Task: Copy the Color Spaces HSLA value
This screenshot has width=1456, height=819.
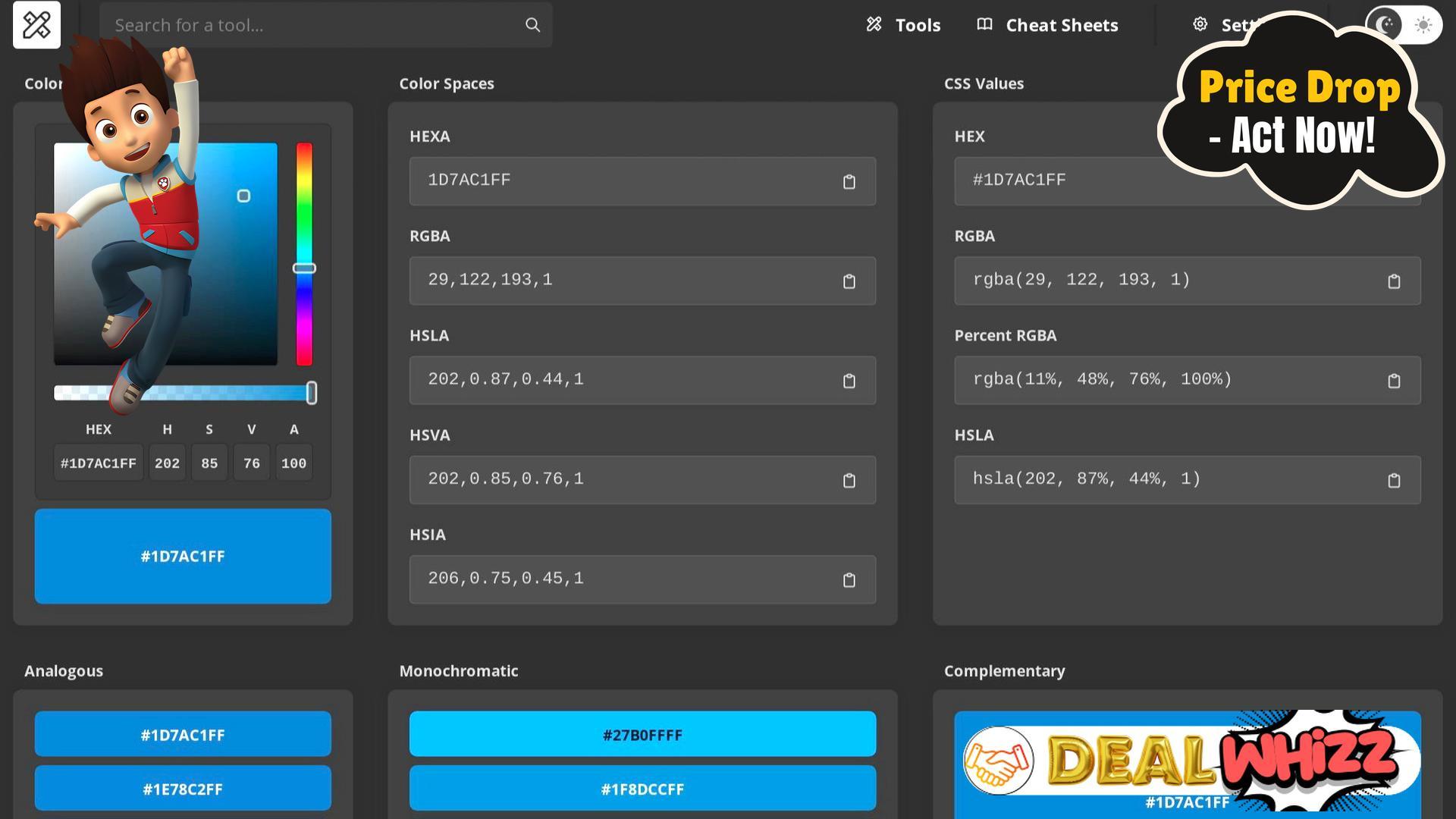Action: [x=849, y=381]
